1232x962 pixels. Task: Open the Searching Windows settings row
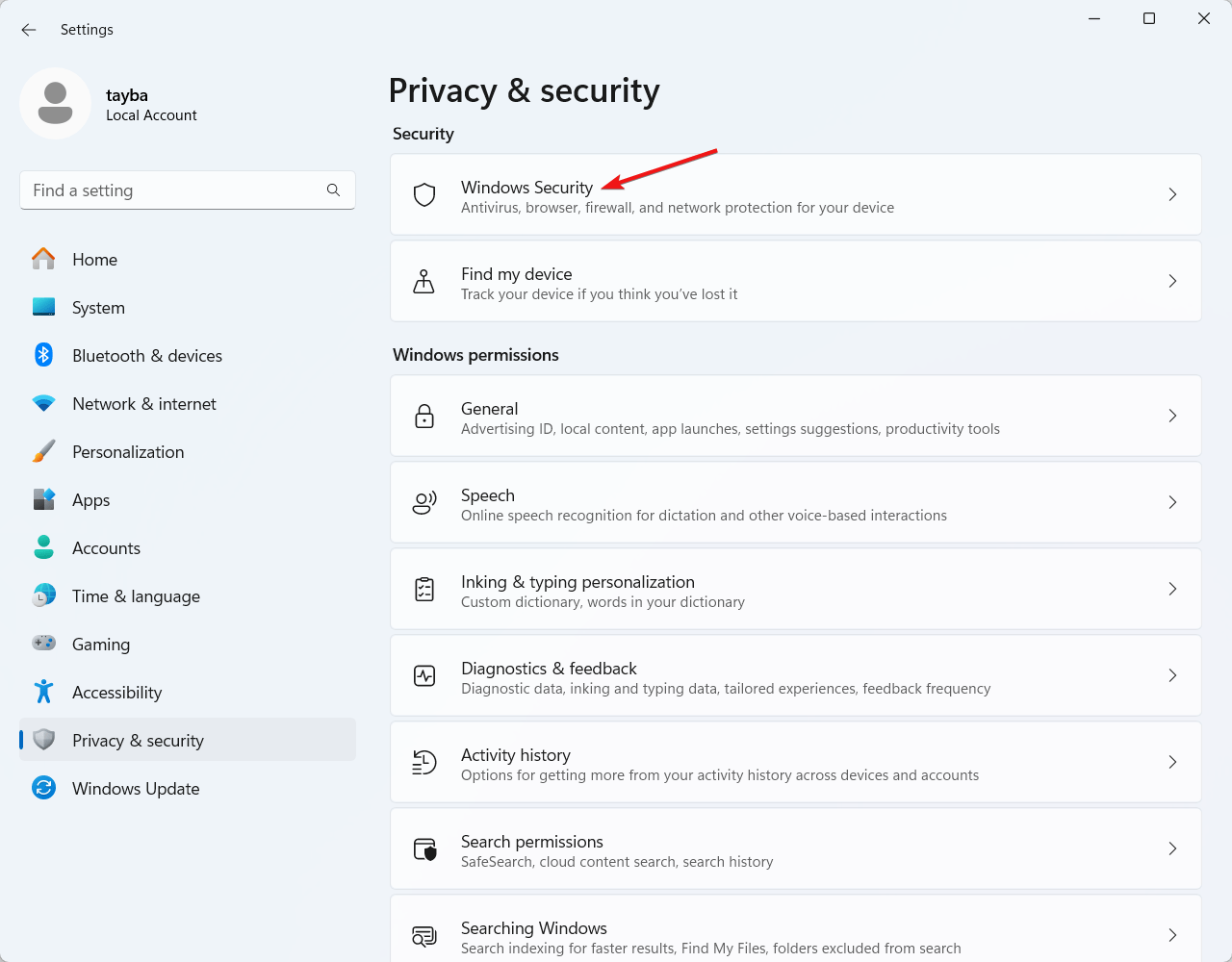tap(796, 929)
